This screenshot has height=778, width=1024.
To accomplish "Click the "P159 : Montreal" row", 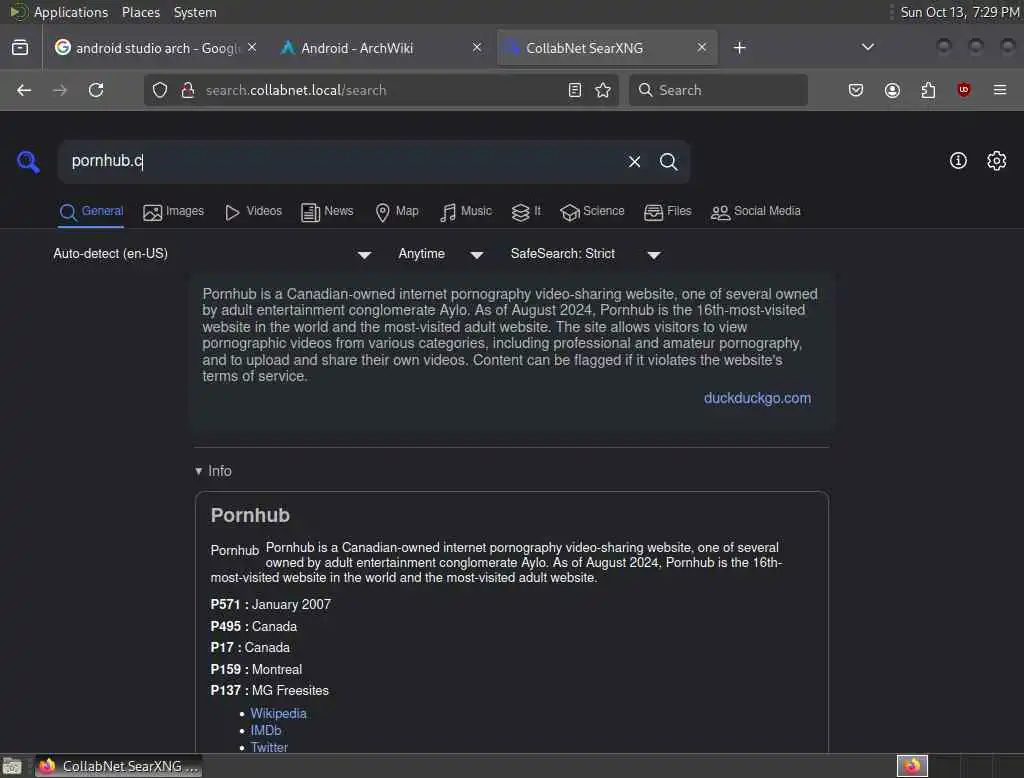I will (x=256, y=670).
